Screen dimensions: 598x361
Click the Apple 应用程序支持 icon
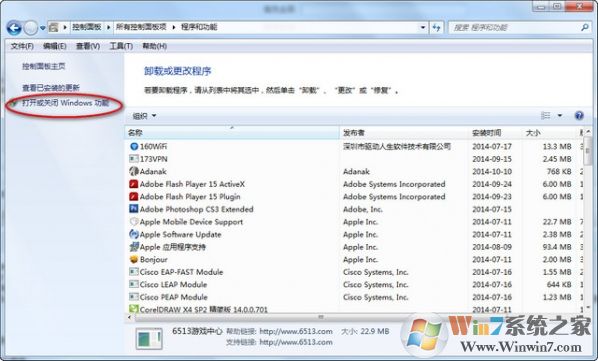(134, 247)
